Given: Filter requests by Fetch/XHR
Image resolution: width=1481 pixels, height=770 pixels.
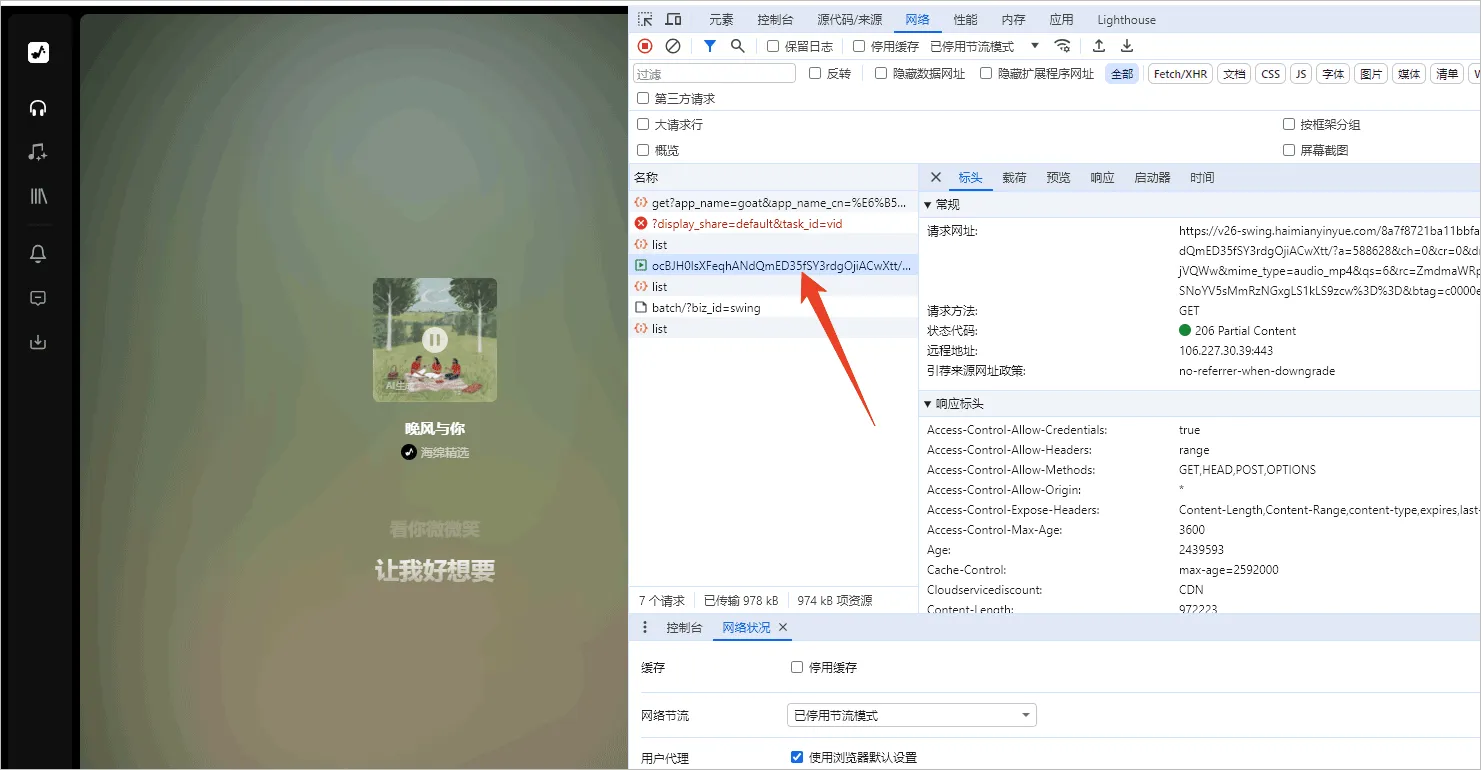Looking at the screenshot, I should pyautogui.click(x=1180, y=73).
